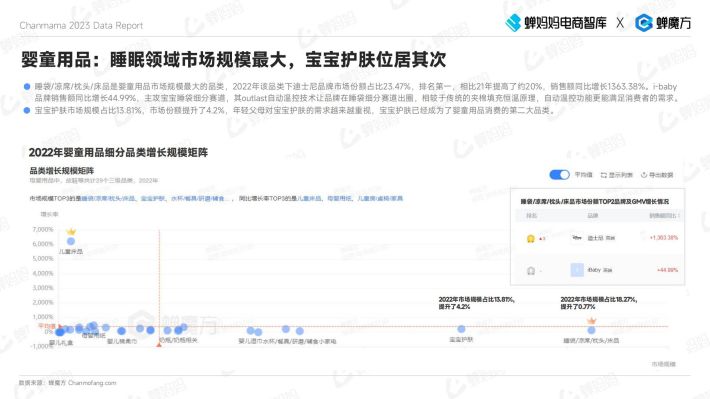710x399 pixels.
Task: Click the 导出数据 export data icon
Action: pyautogui.click(x=643, y=175)
